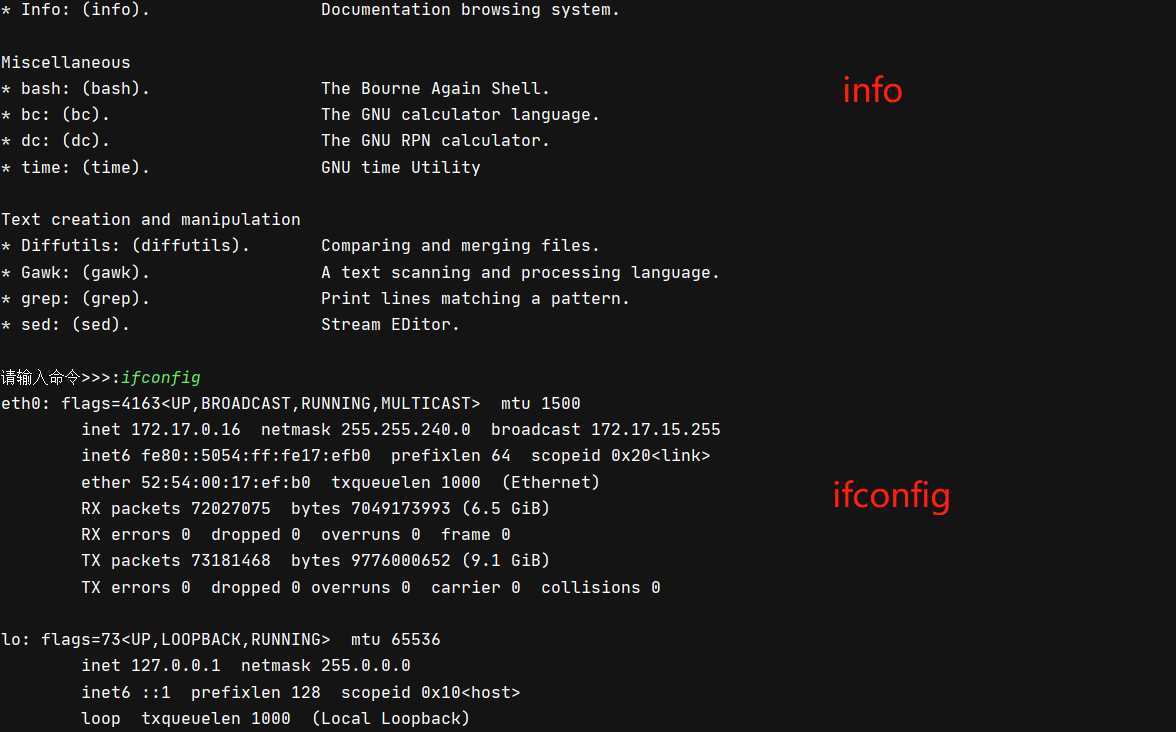Viewport: 1176px width, 732px height.
Task: Select the 'dc: (dc).' info entry
Action: coord(65,141)
